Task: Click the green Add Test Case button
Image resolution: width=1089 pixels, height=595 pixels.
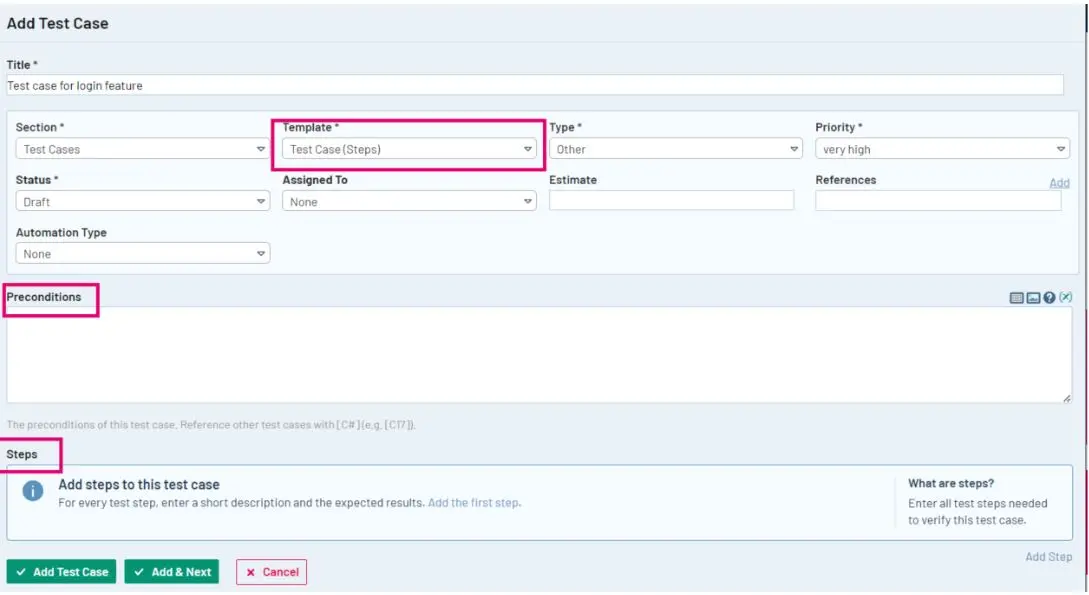Action: [61, 571]
